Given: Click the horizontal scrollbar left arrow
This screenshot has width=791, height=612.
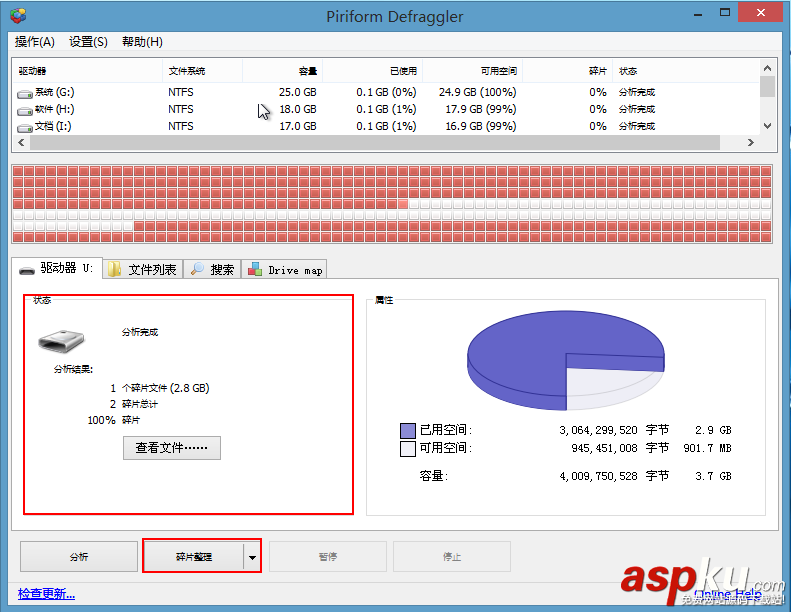Looking at the screenshot, I should point(21,142).
